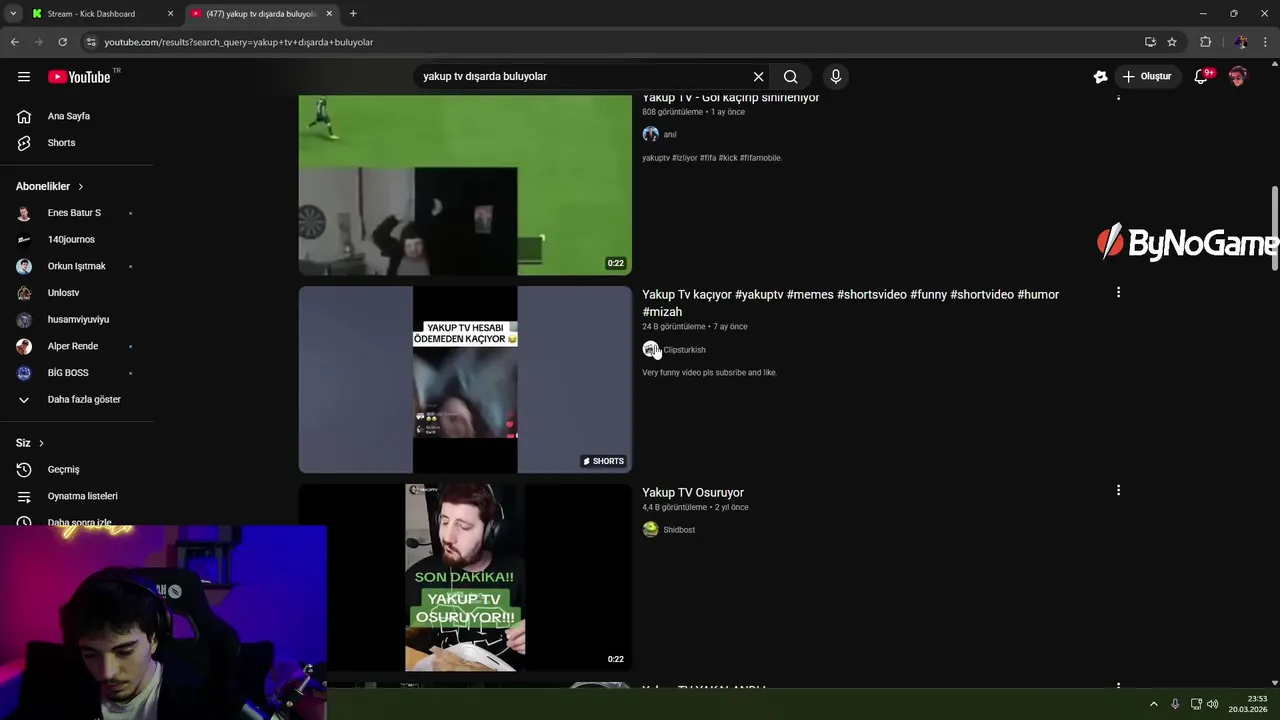
Task: Open the Yakup TV Osuruyor video thumbnail
Action: [x=465, y=578]
